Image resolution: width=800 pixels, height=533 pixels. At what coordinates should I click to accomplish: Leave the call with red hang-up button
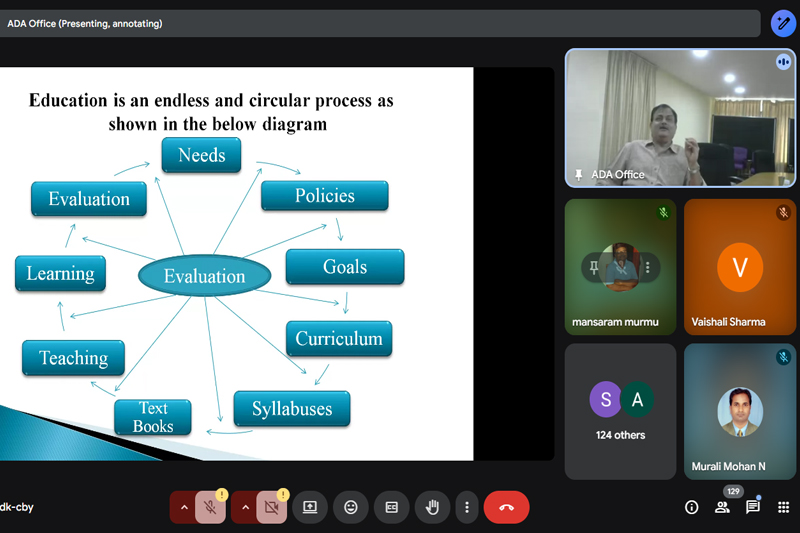[x=506, y=507]
